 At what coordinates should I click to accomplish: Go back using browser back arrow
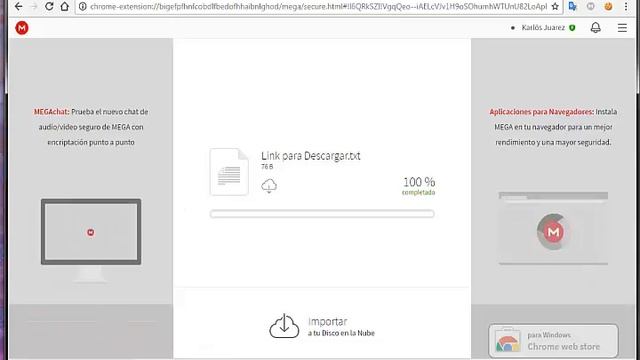pos(18,7)
